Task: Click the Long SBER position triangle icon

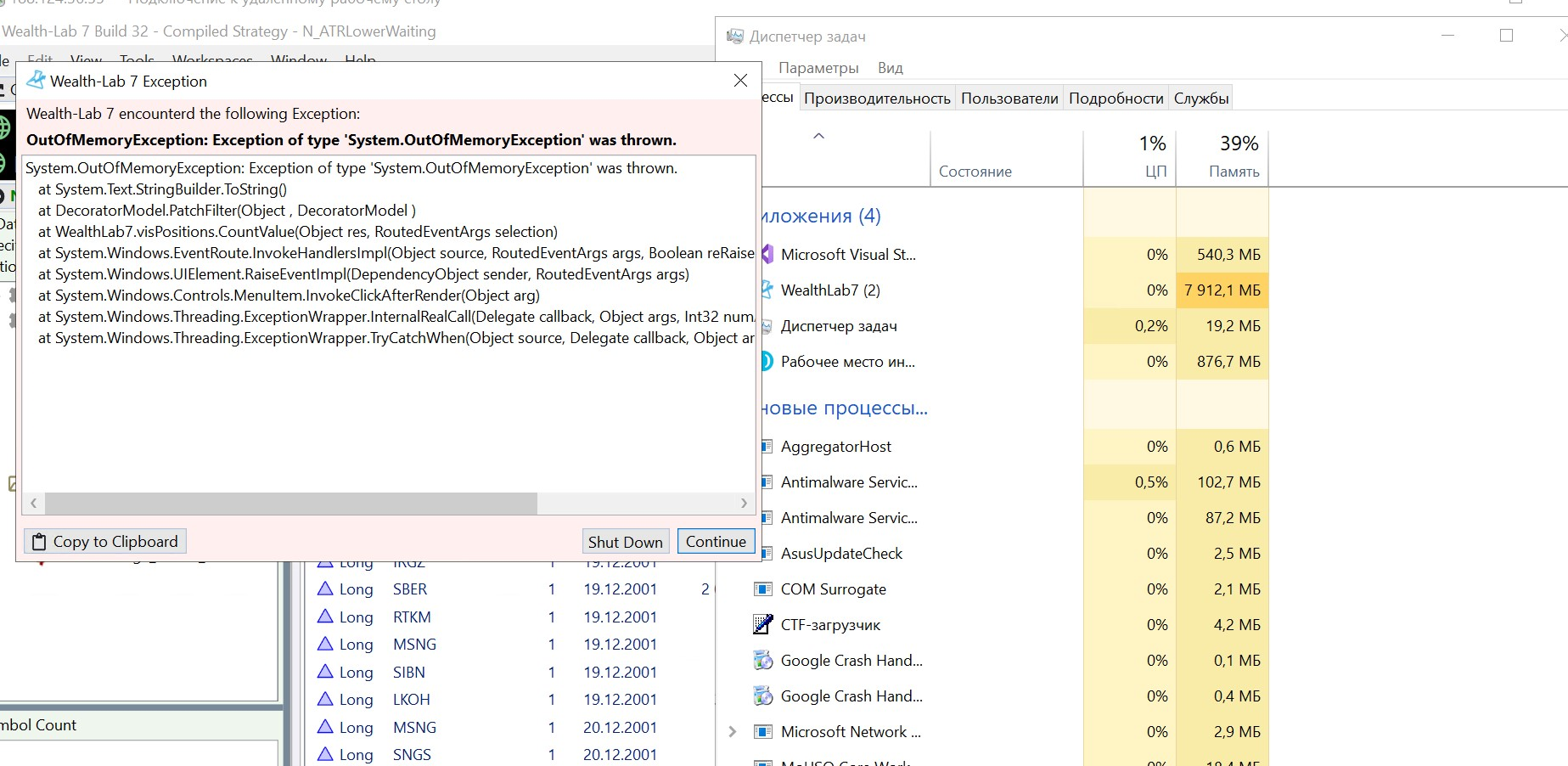Action: point(325,589)
